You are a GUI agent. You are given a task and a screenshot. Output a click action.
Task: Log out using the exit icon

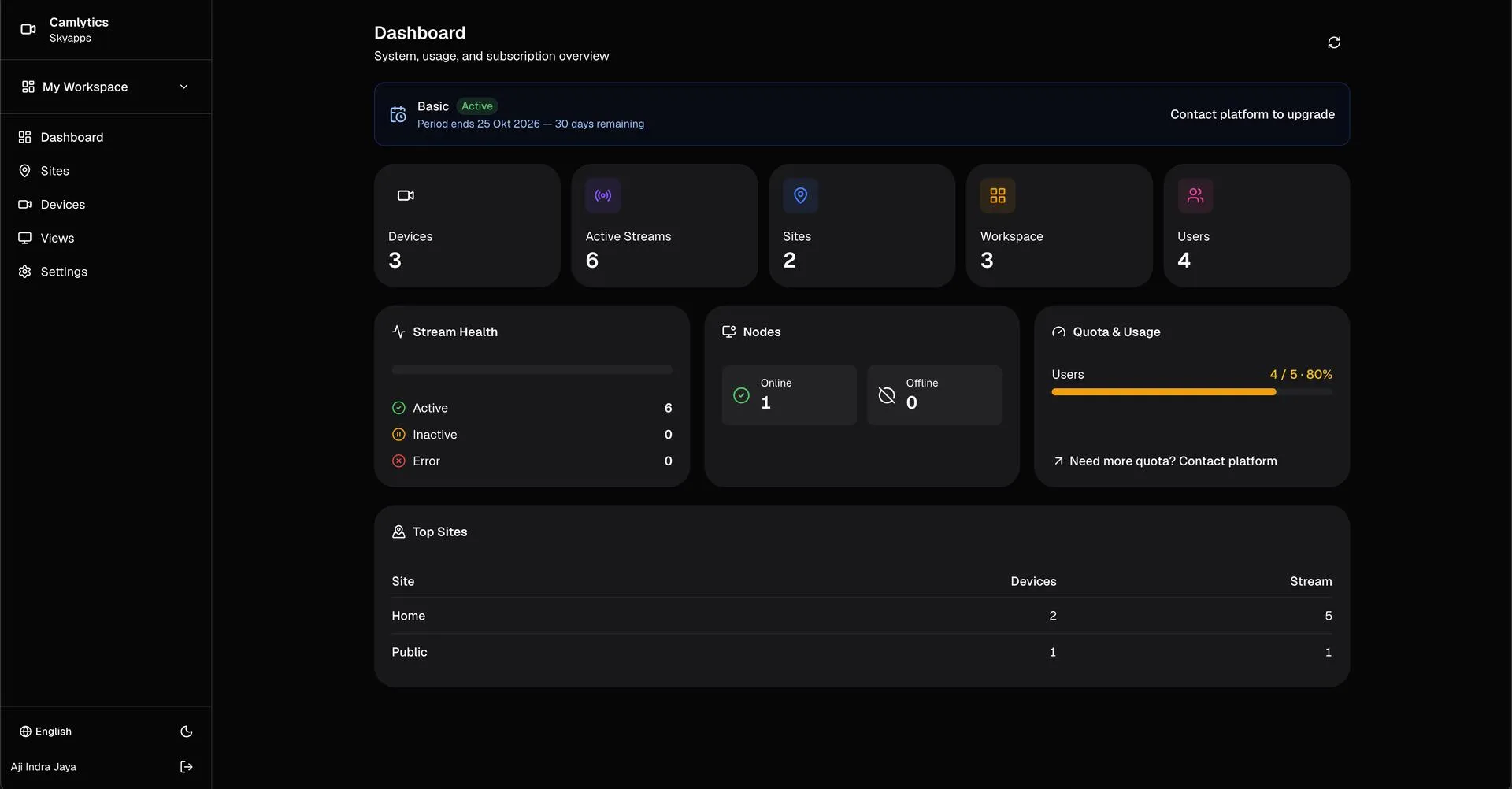click(x=187, y=767)
